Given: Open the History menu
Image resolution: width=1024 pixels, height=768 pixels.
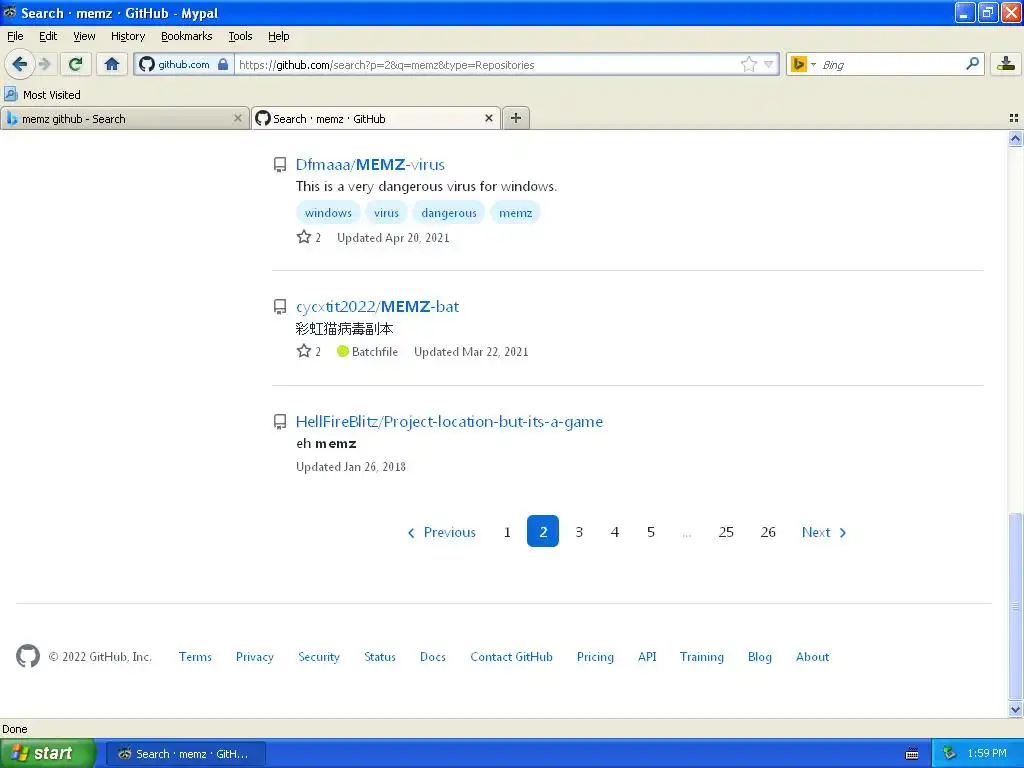Looking at the screenshot, I should coord(128,36).
